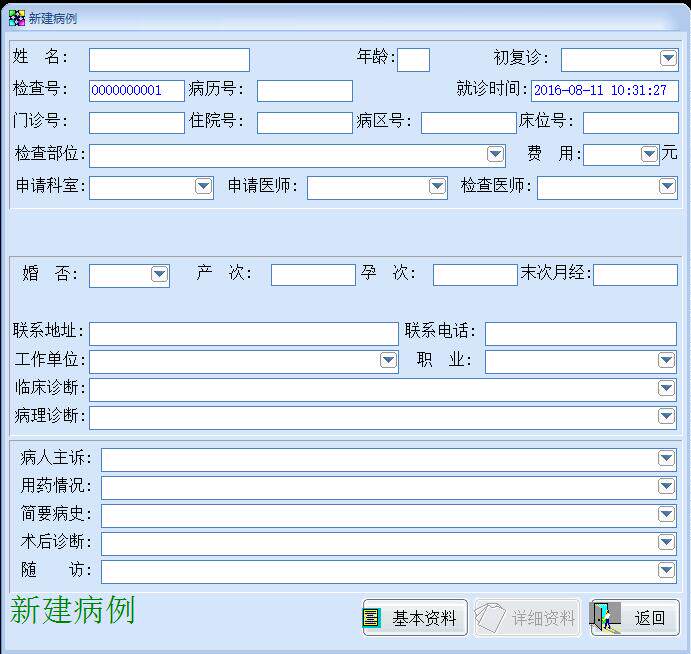691x654 pixels.
Task: Click the 检查号 field showing 0000000001
Action: 137,91
